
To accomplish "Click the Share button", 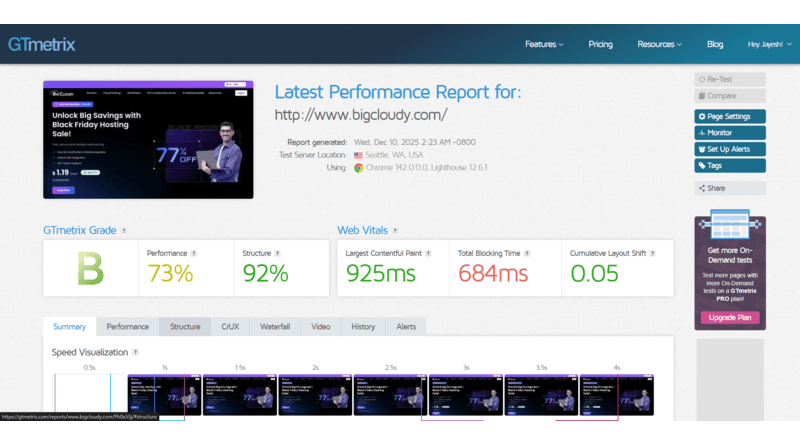I will click(x=730, y=188).
